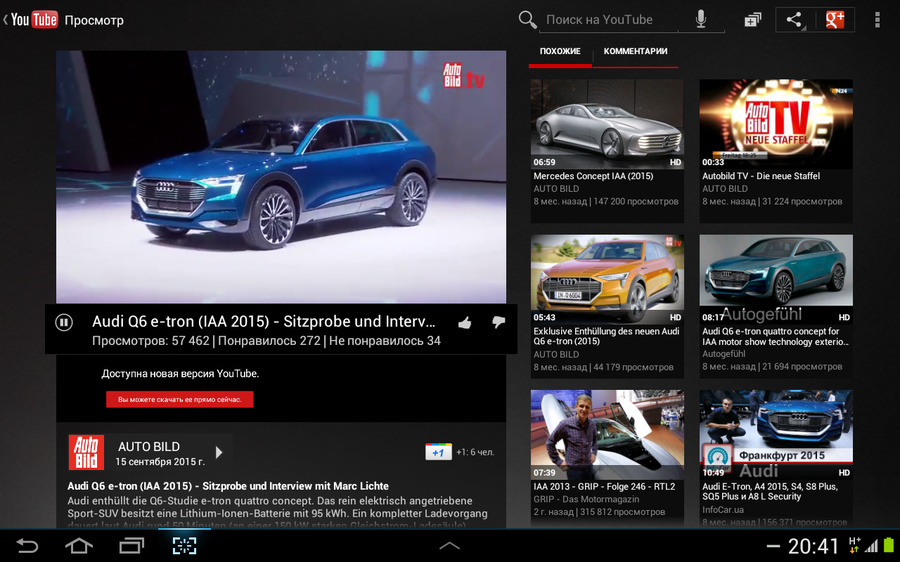900x562 pixels.
Task: Select title 'Mercedes Concept IAA (2015)'
Action: click(593, 176)
